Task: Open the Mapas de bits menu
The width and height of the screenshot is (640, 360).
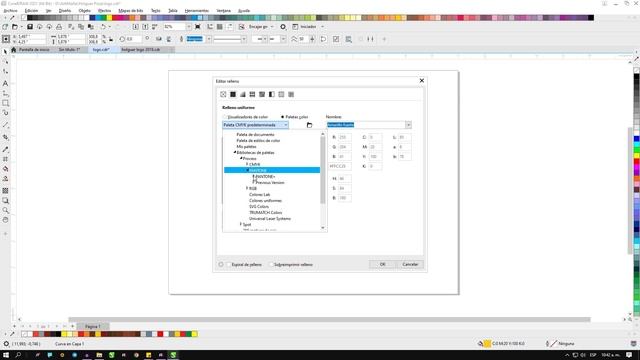Action: [x=131, y=11]
